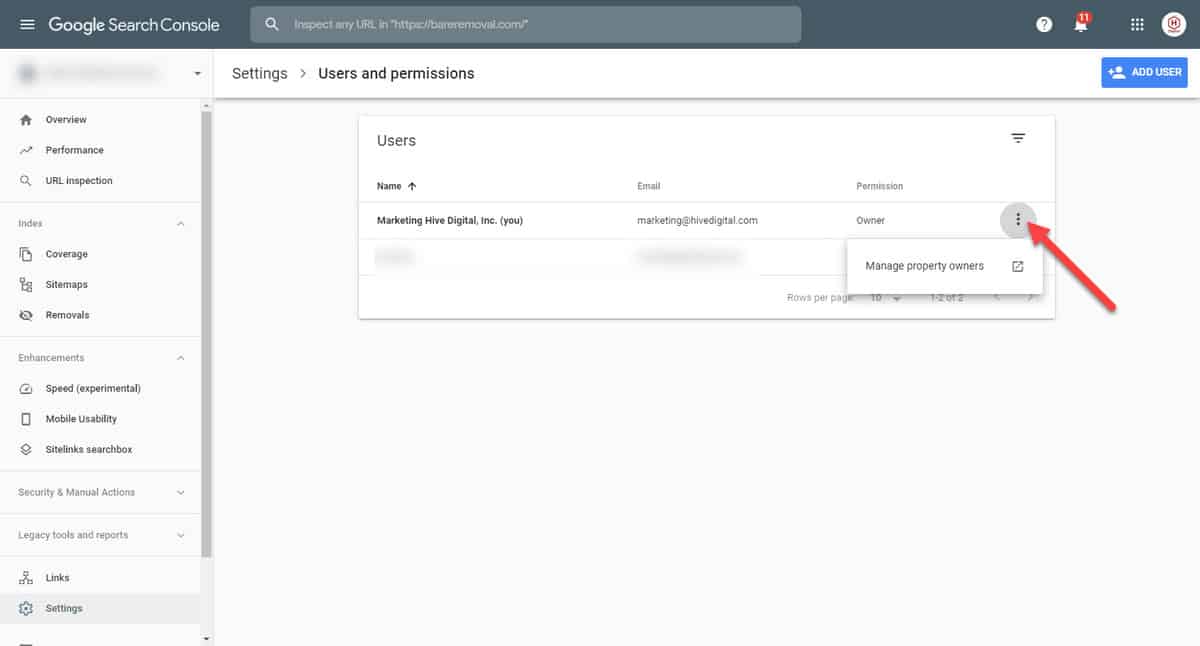Open the main hamburger menu
The image size is (1200, 646).
[x=27, y=24]
